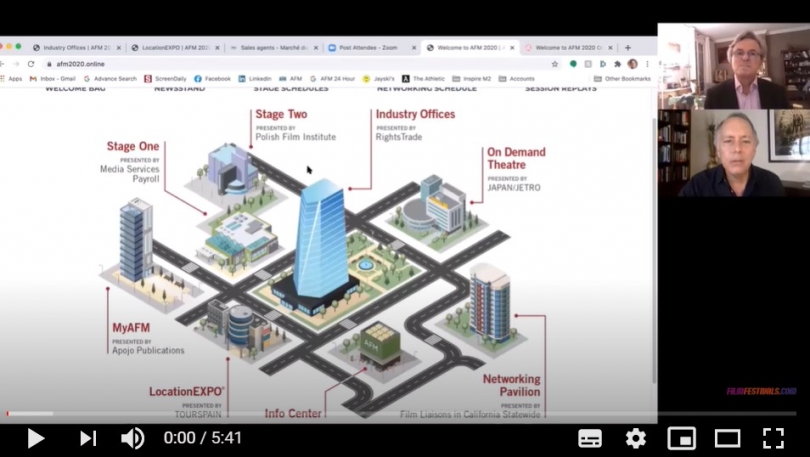Click the bottom speaker's webcam thumbnail
The width and height of the screenshot is (810, 457).
point(734,153)
